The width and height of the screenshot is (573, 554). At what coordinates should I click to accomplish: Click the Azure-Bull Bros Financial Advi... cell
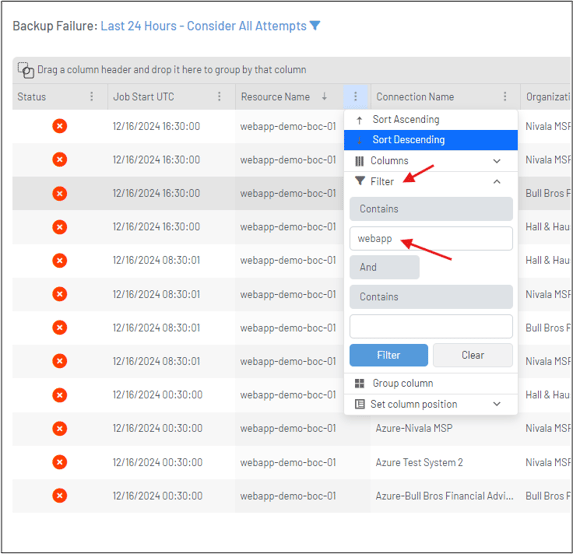[444, 496]
